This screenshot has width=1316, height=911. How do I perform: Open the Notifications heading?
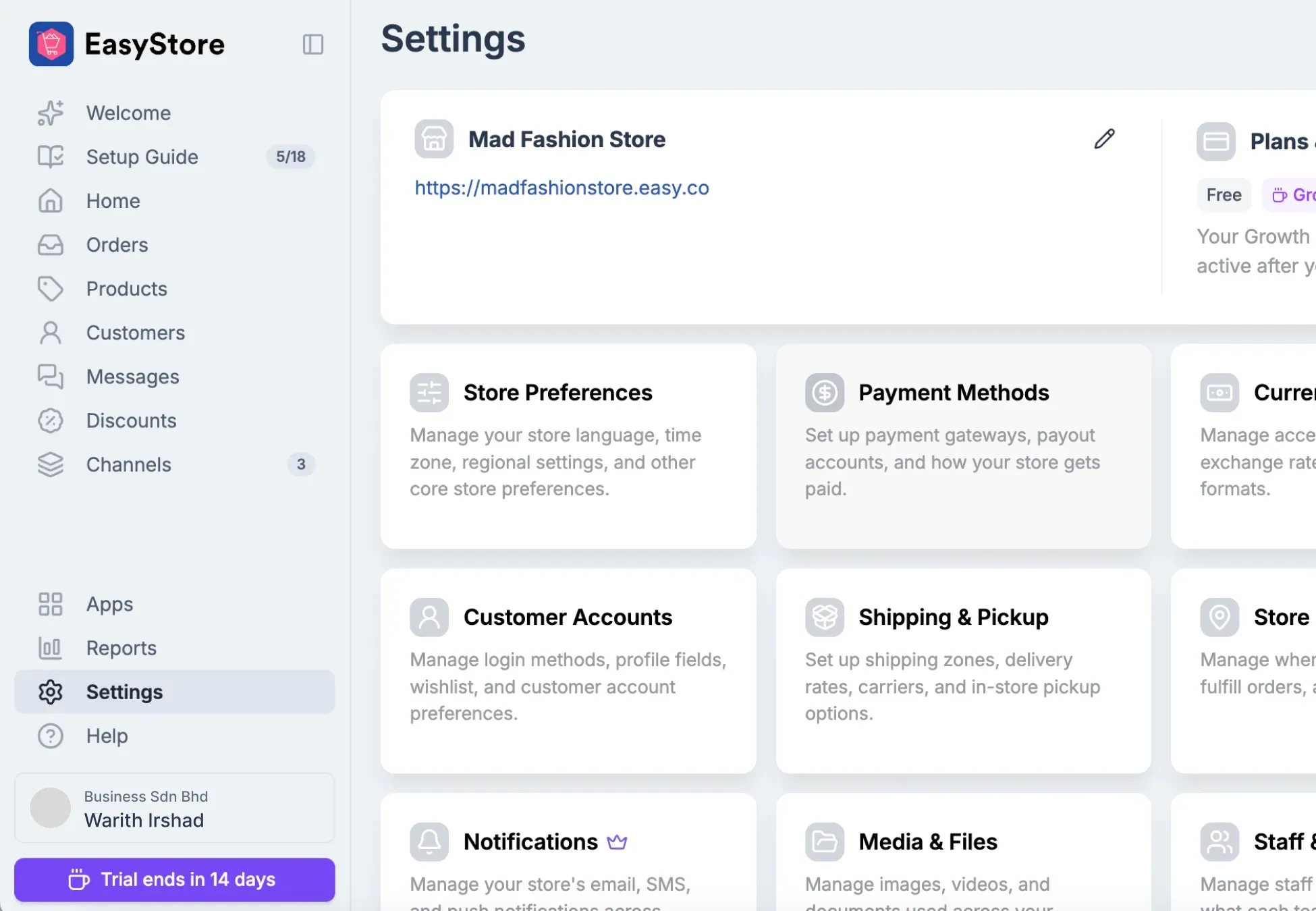(x=530, y=842)
